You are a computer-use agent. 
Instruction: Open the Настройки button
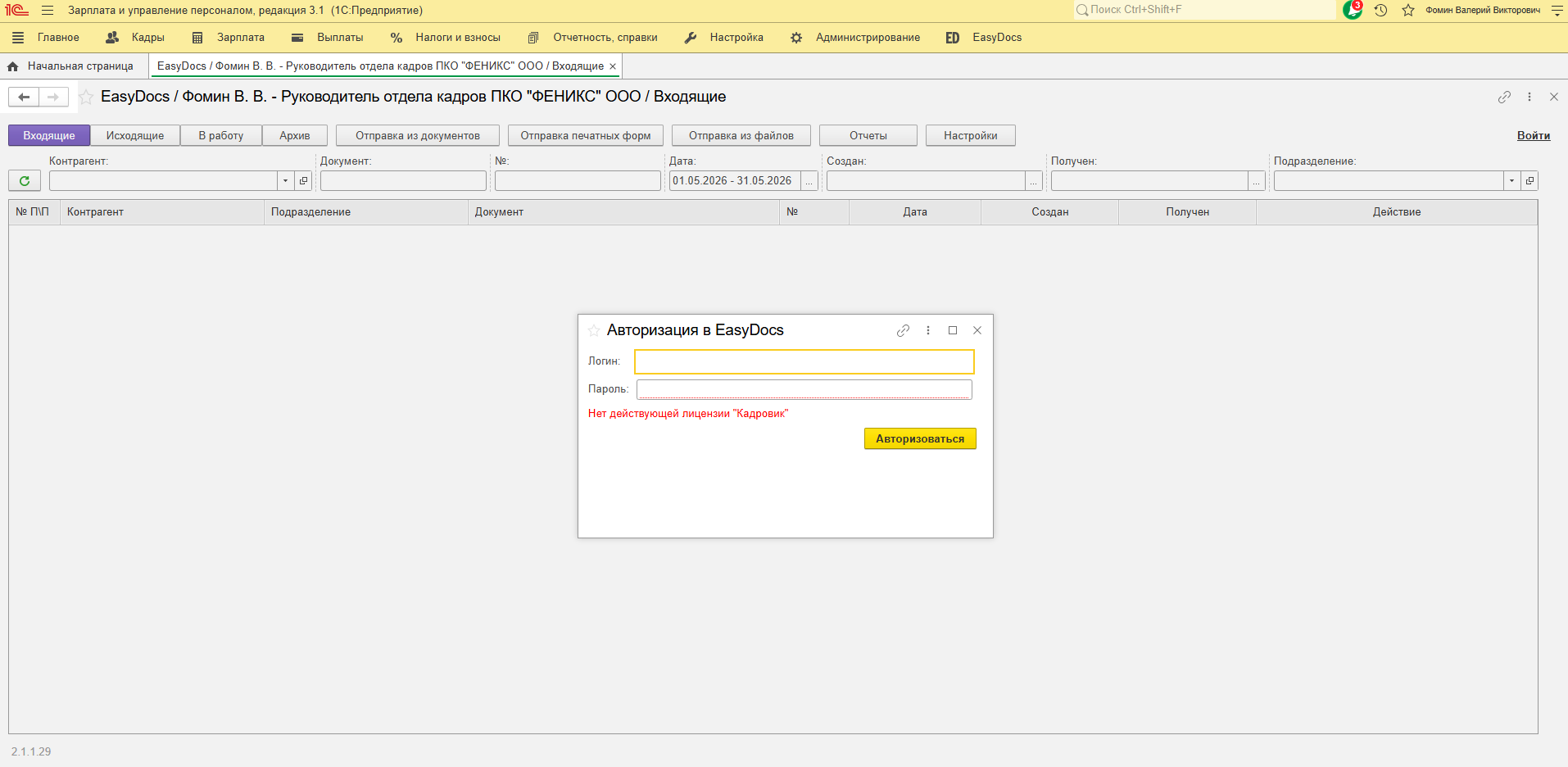(x=971, y=135)
